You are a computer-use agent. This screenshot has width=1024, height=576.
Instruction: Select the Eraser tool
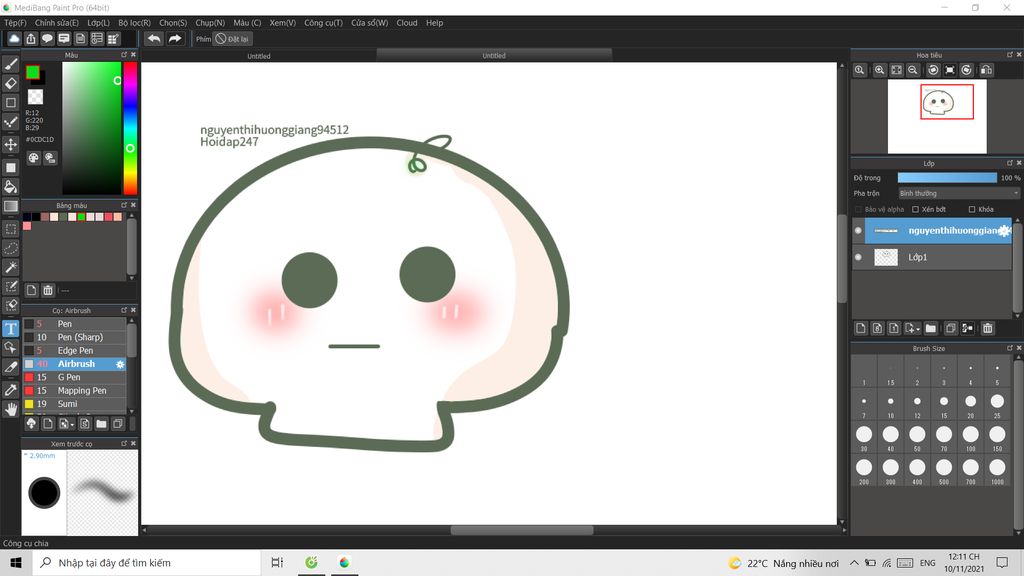click(11, 83)
